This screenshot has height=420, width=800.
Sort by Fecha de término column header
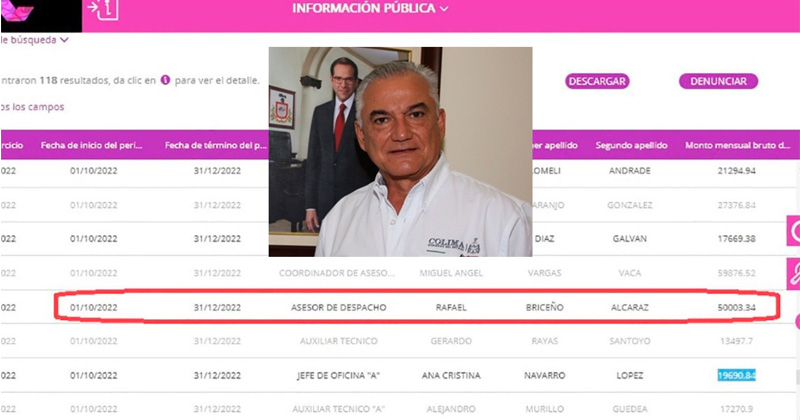coord(216,145)
